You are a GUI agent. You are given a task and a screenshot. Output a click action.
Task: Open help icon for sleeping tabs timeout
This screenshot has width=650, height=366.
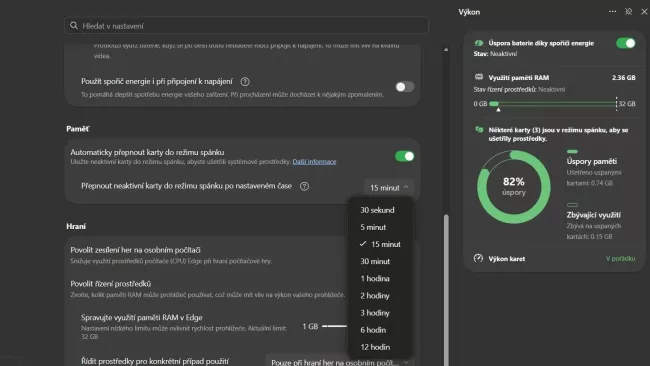click(x=304, y=187)
